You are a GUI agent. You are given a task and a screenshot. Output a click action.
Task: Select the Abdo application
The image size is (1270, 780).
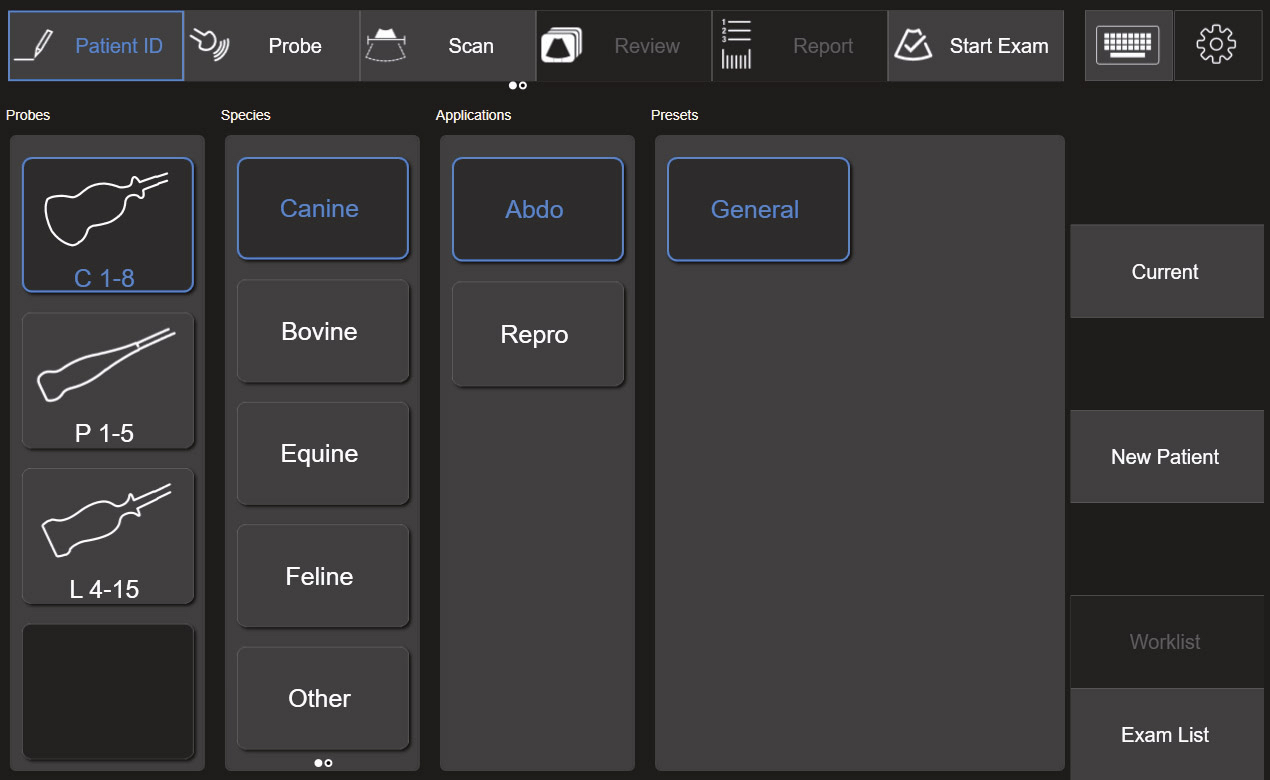[538, 210]
